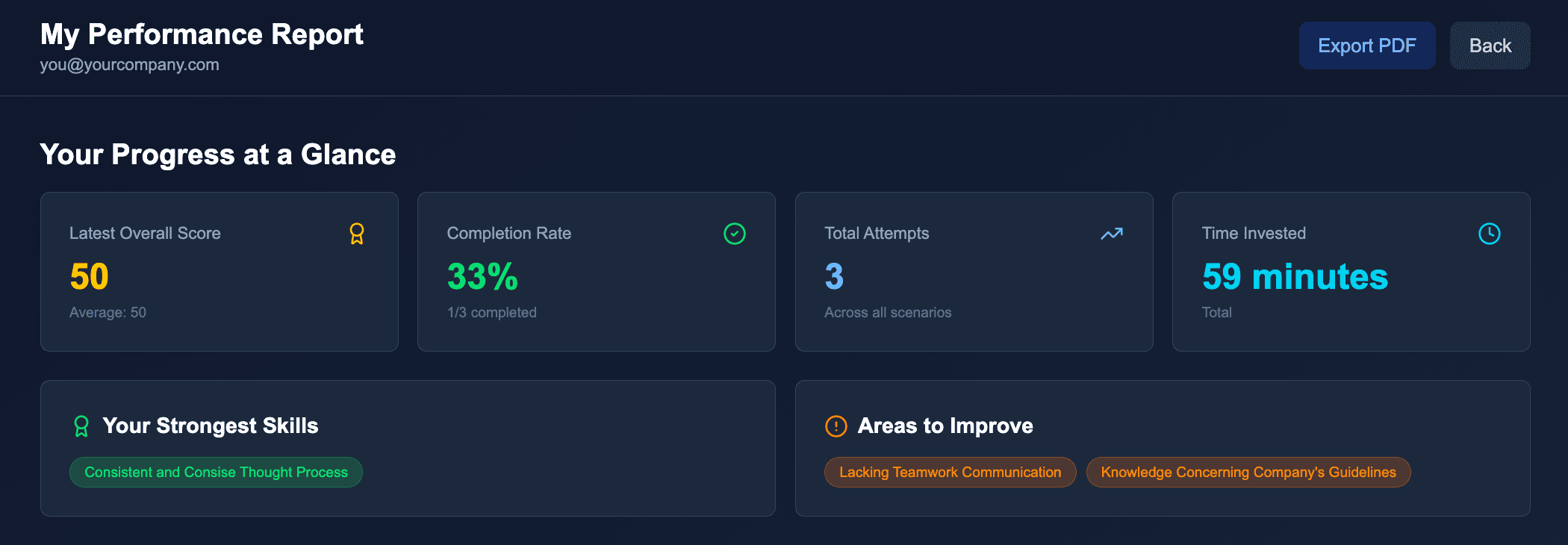The image size is (1568, 545).
Task: Click the Across all scenarios text
Action: point(888,312)
